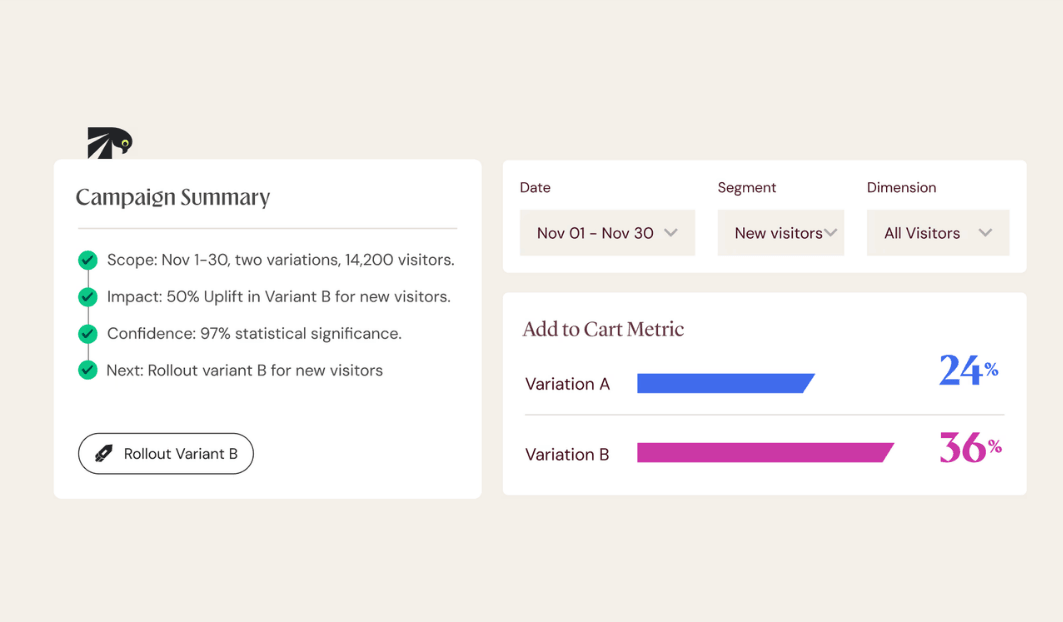Click the chevron next to All Visitors
This screenshot has height=622, width=1063.
[x=986, y=233]
